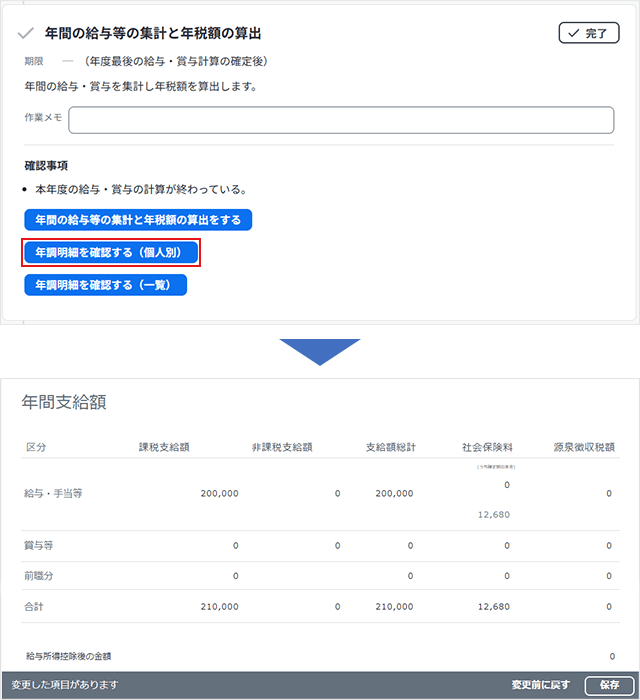Click the 合計 課税支給額 value 210,000
640x700 pixels.
[x=218, y=607]
